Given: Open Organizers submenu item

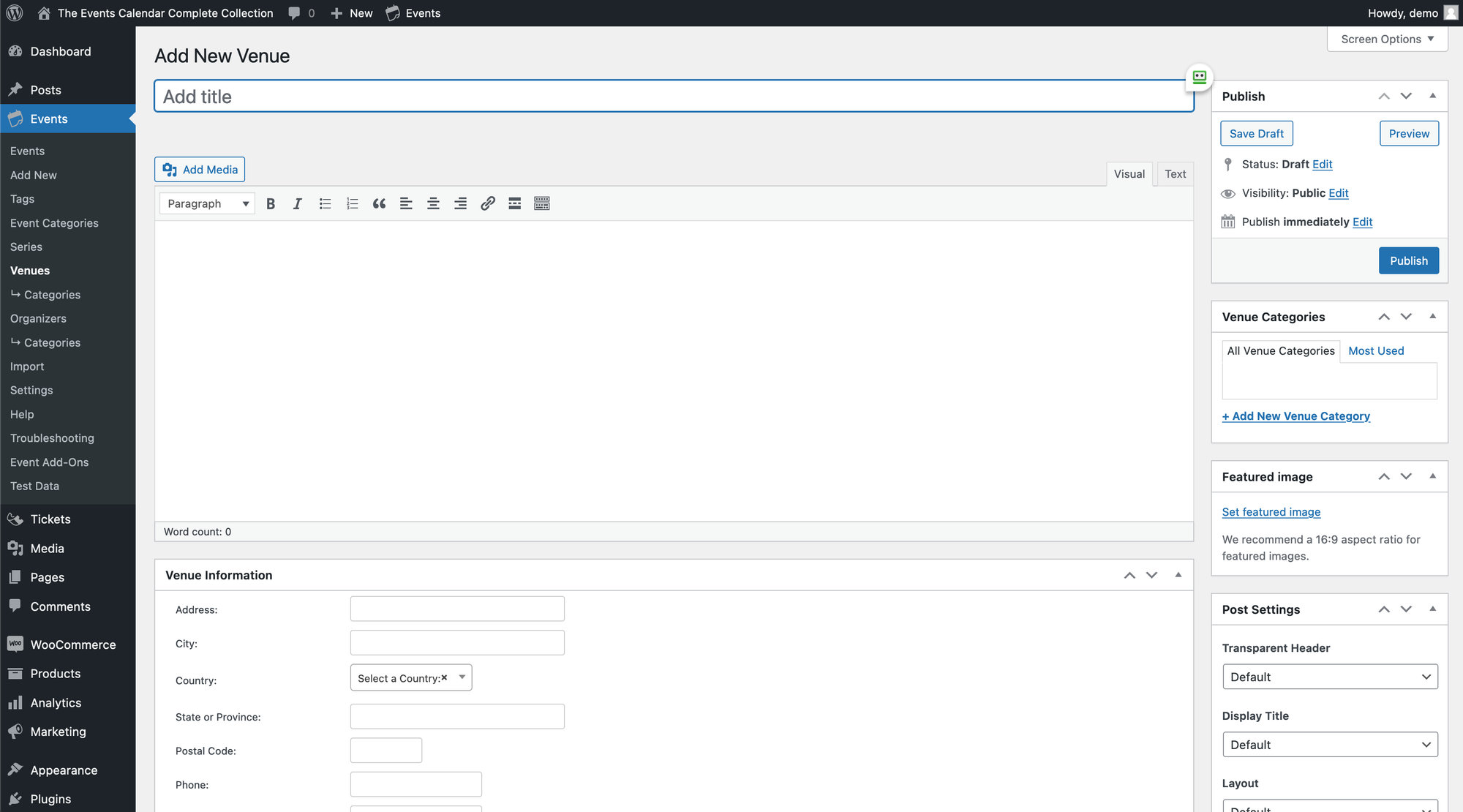Looking at the screenshot, I should point(38,319).
